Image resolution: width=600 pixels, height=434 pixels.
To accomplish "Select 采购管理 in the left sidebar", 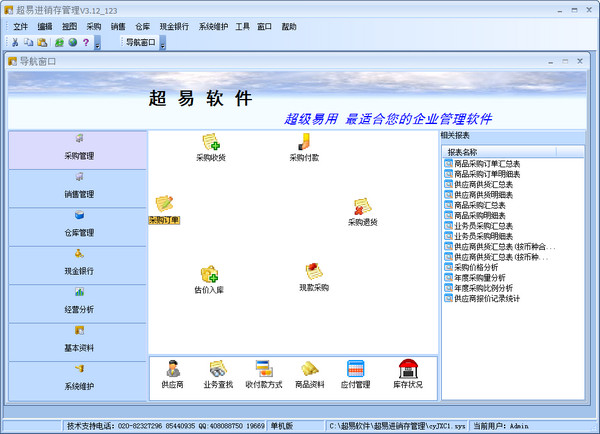I will (x=78, y=150).
